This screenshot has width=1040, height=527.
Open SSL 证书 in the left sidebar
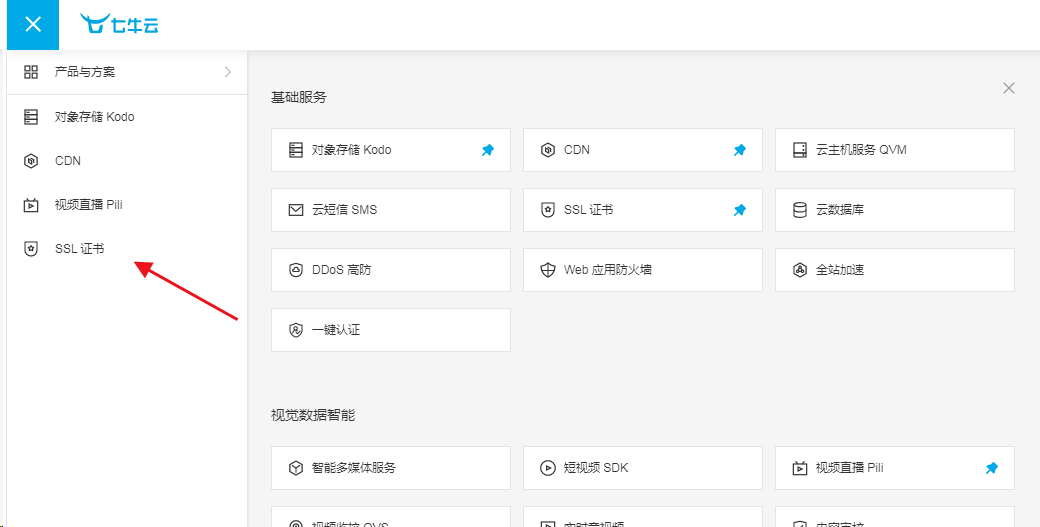(x=127, y=249)
